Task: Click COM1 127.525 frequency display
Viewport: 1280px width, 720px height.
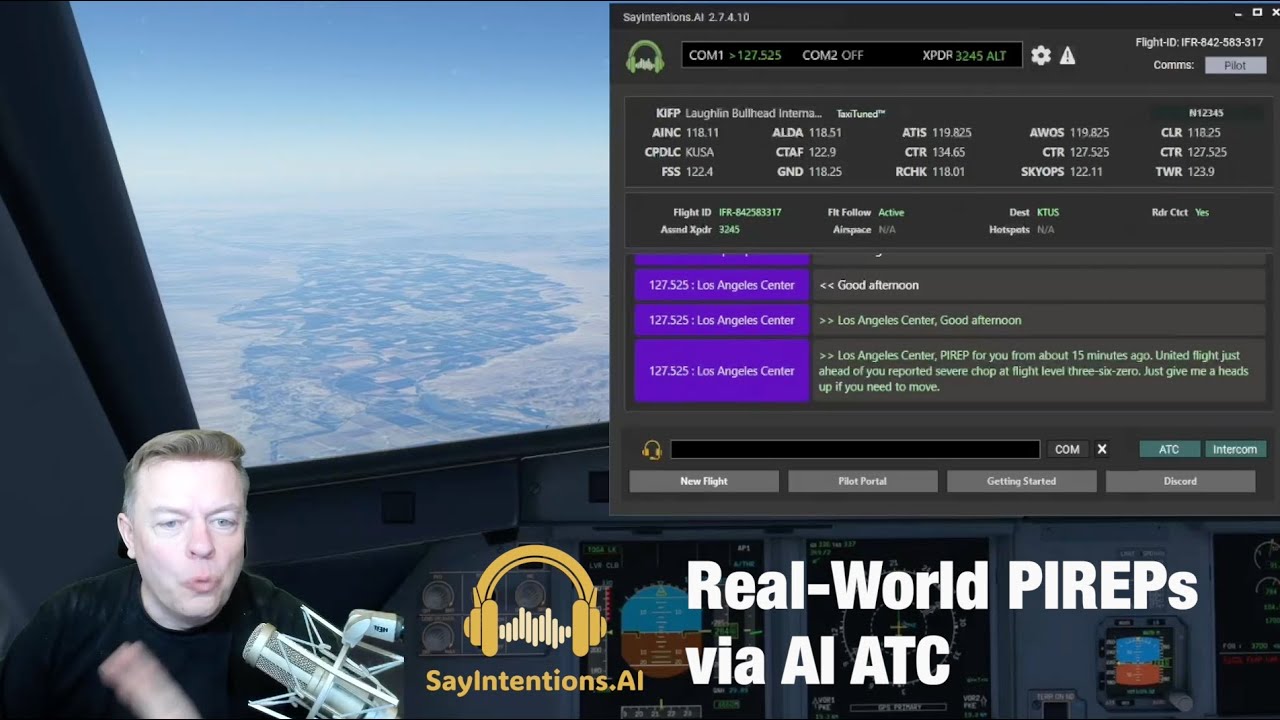Action: (735, 55)
